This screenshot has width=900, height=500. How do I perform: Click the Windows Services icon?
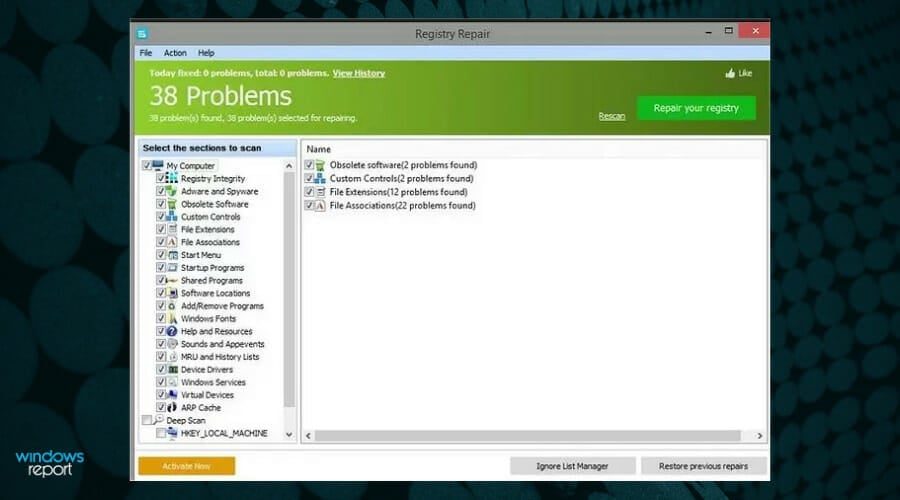click(172, 382)
